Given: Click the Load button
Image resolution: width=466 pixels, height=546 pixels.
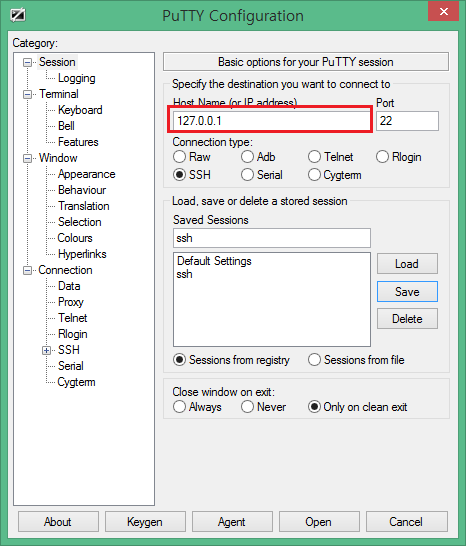Looking at the screenshot, I should [407, 264].
